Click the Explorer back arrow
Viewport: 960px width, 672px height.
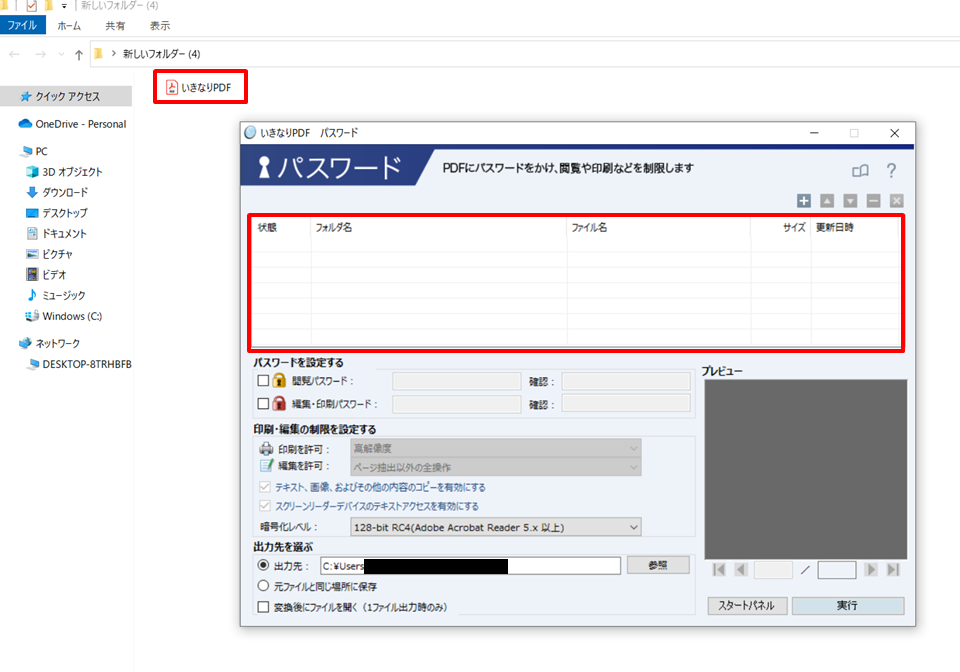[15, 54]
